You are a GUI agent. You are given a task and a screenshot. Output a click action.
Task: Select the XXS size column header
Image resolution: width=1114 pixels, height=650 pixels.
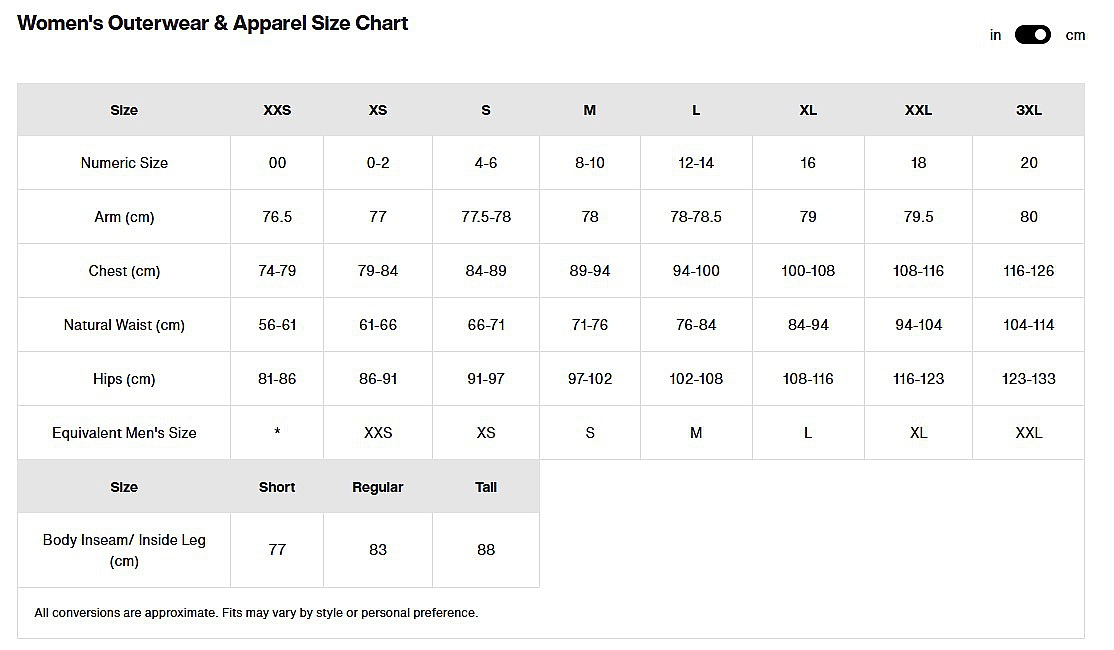click(277, 110)
